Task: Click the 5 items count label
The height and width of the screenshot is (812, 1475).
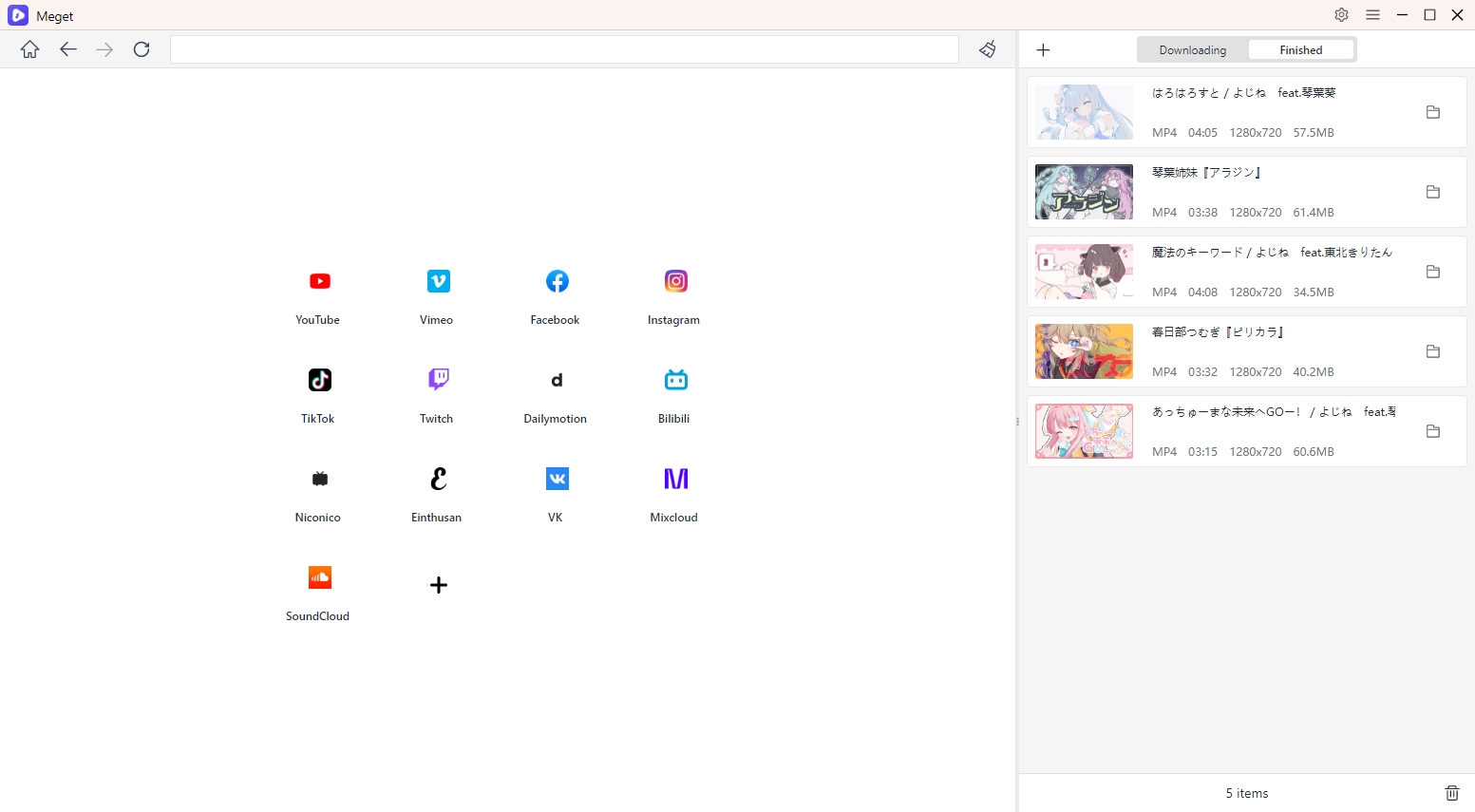Action: pyautogui.click(x=1246, y=793)
